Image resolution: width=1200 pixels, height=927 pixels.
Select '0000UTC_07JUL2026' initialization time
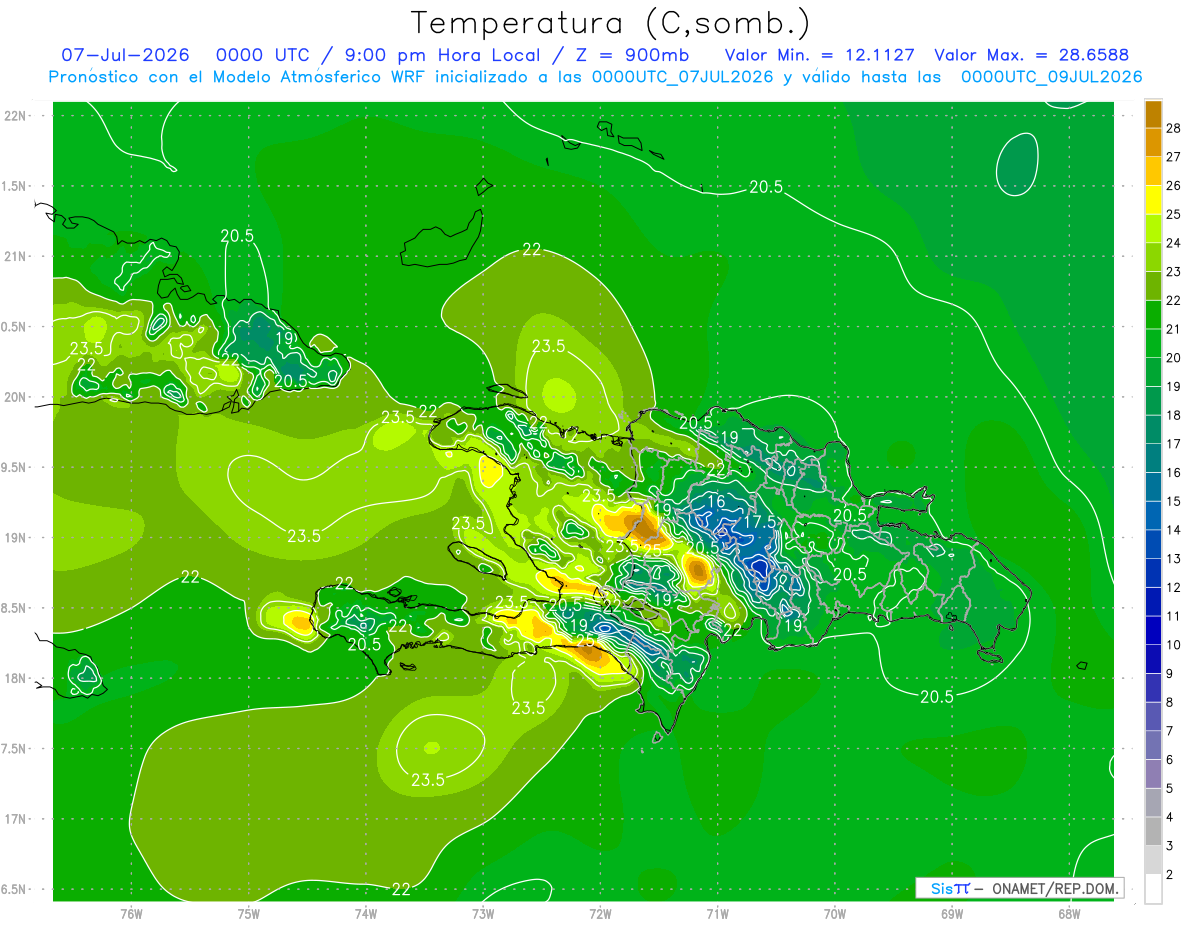(x=682, y=77)
